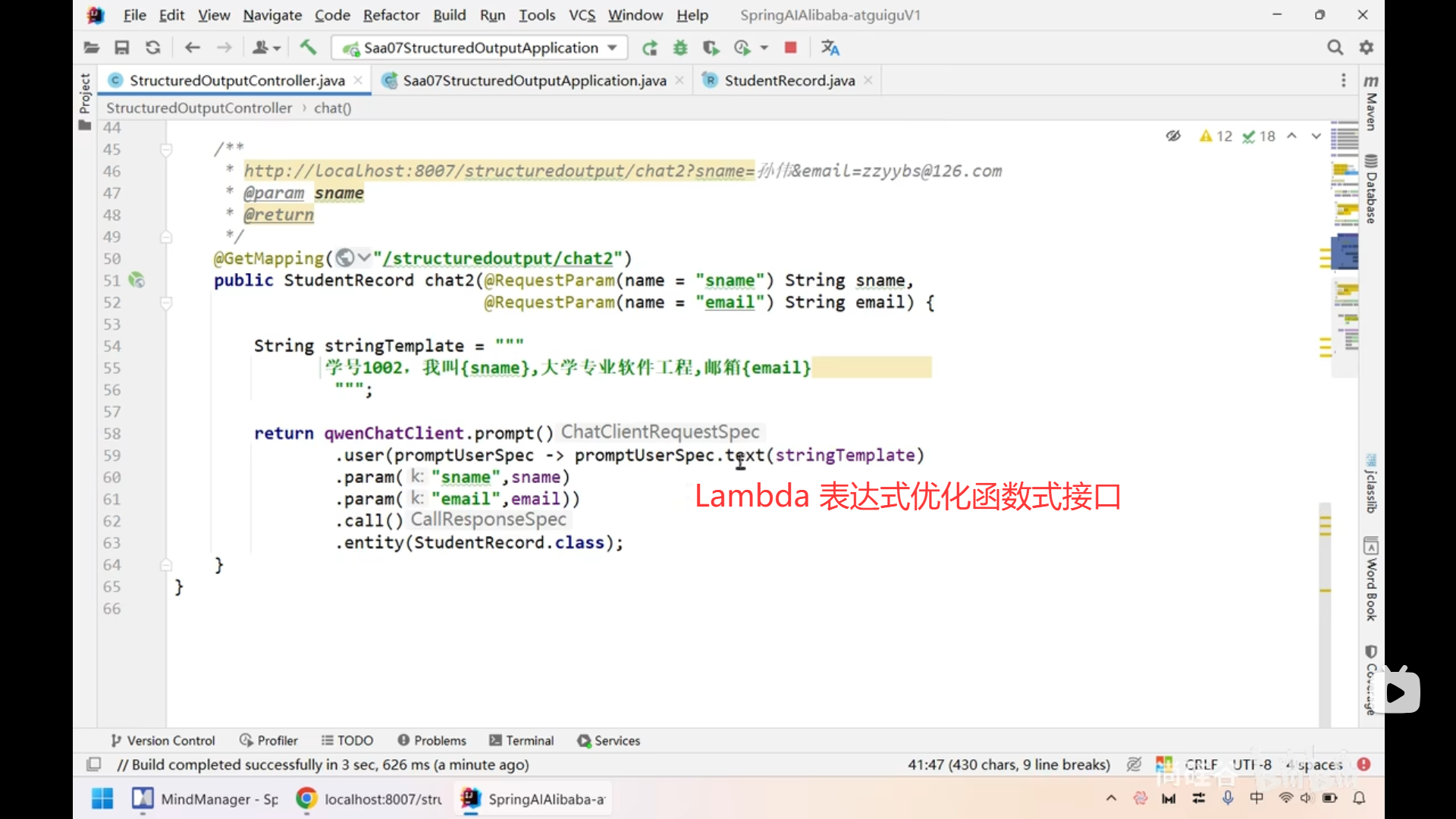
Task: Stop the running application
Action: coord(790,48)
